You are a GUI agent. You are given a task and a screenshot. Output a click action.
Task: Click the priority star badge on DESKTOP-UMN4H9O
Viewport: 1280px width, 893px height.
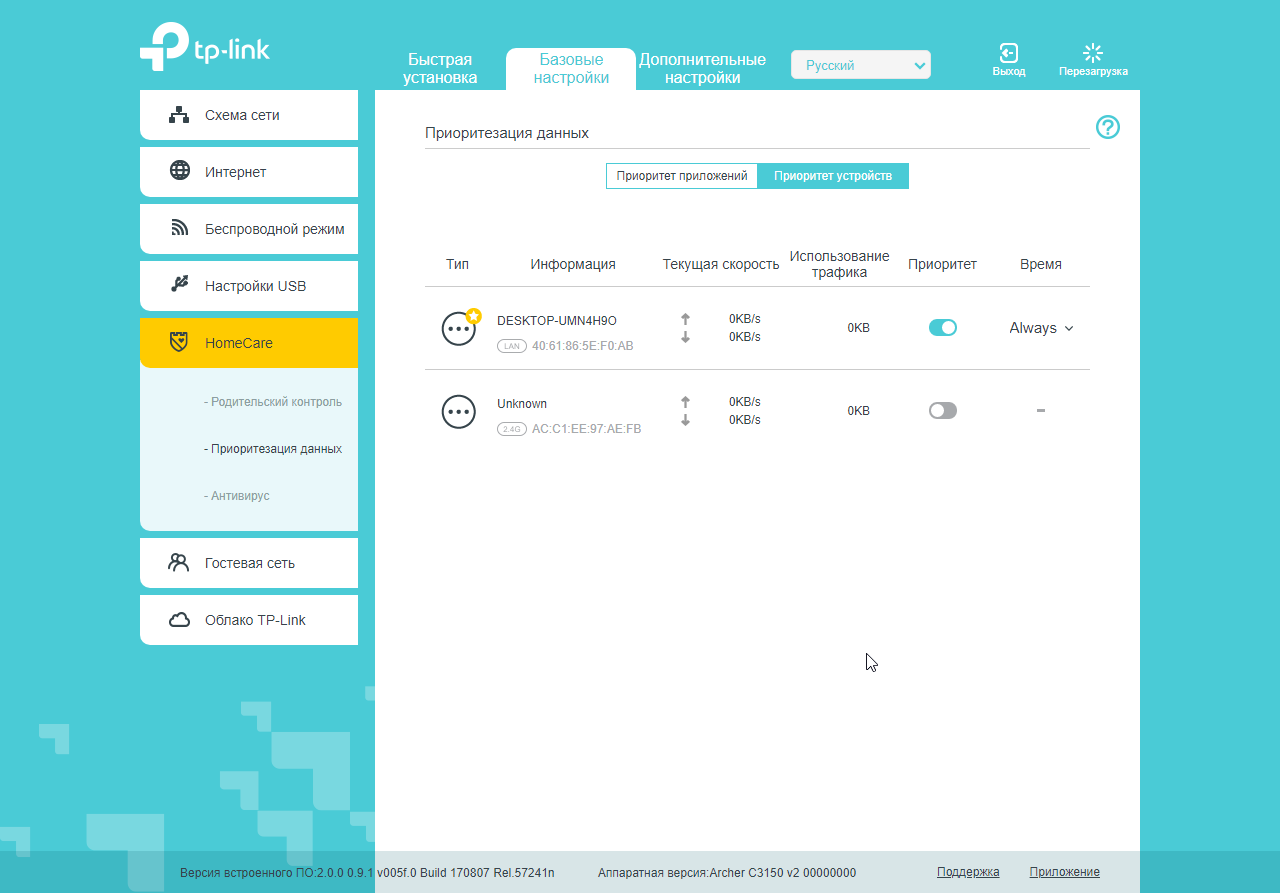474,316
